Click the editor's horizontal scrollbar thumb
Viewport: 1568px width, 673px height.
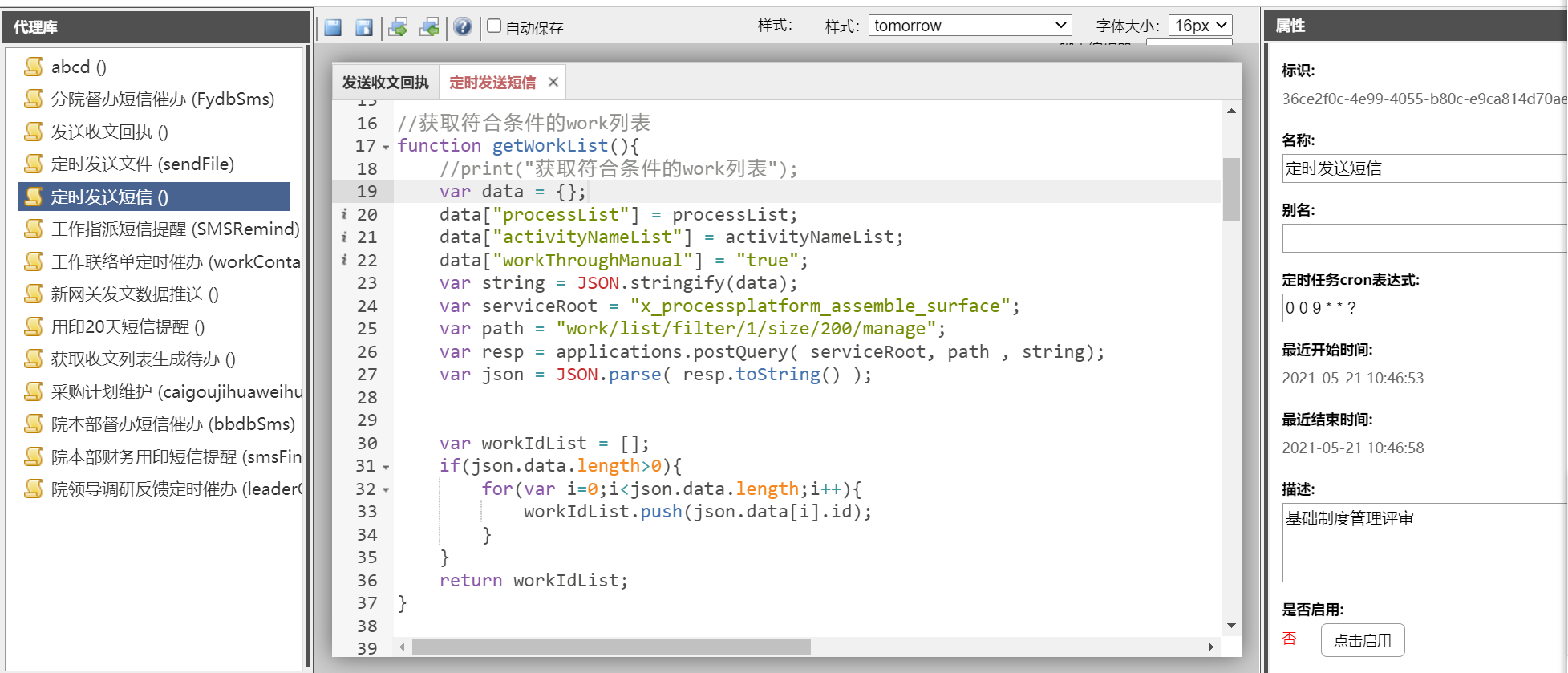tap(611, 647)
